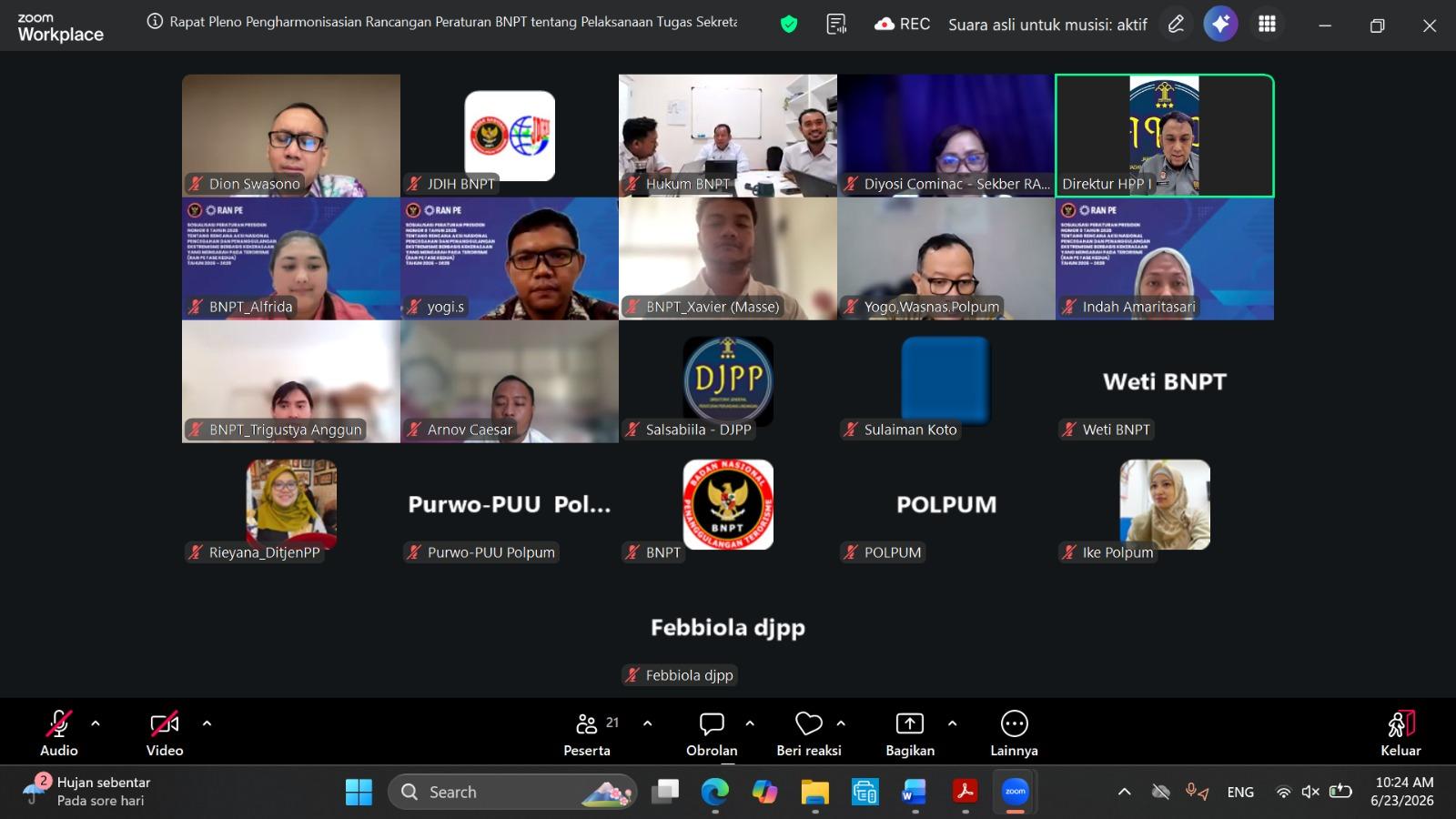Open the view layout grid icon
1456x819 pixels.
(1267, 25)
